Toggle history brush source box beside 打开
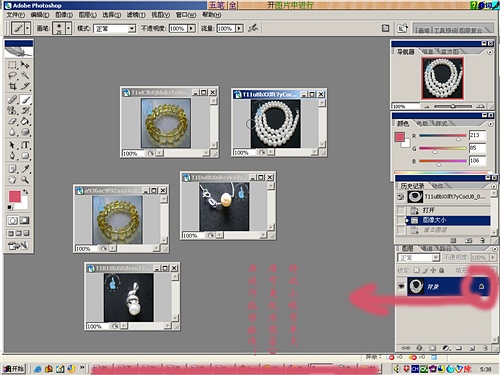Image resolution: width=500 pixels, height=375 pixels. (x=401, y=210)
